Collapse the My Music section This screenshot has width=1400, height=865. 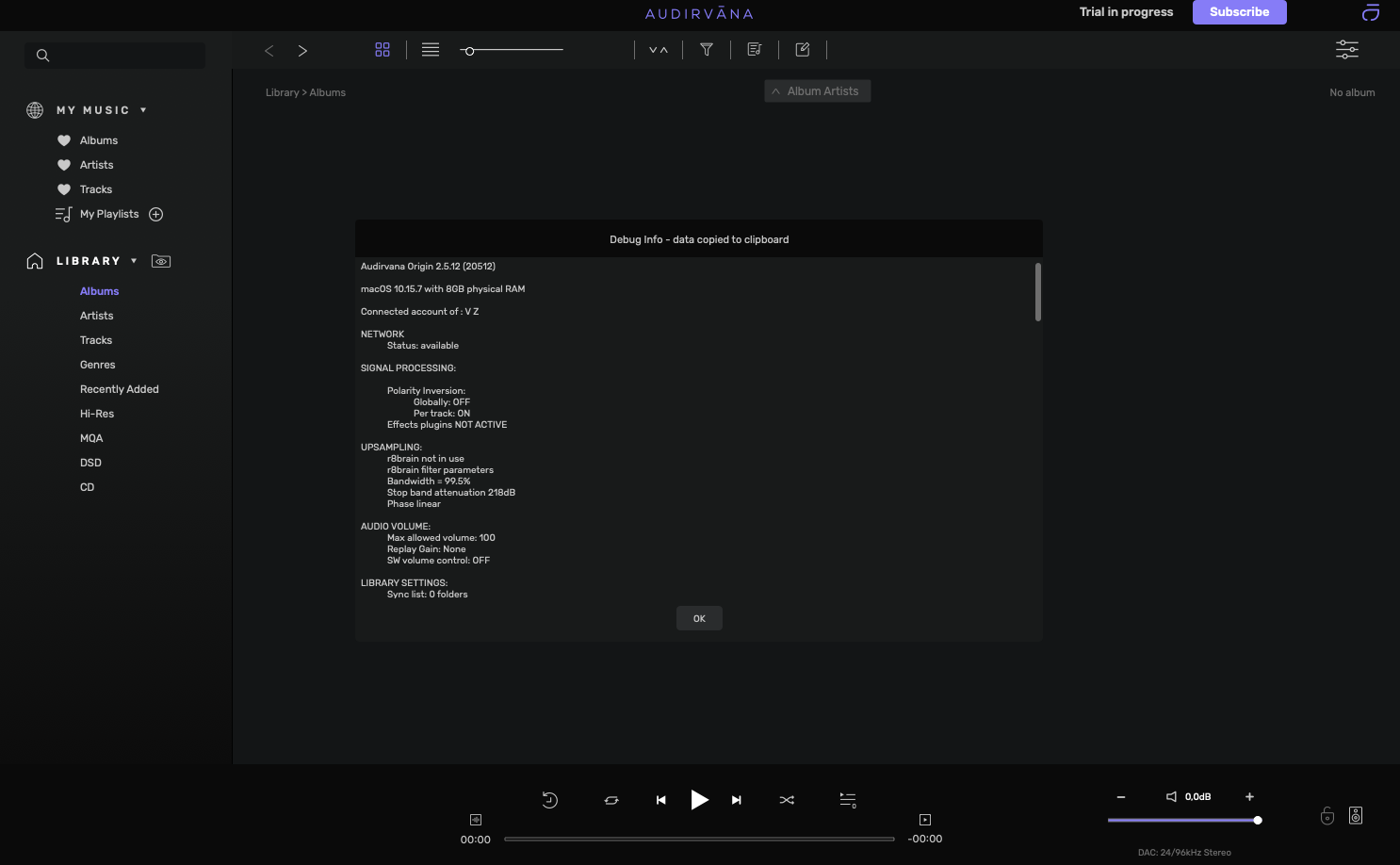coord(143,110)
